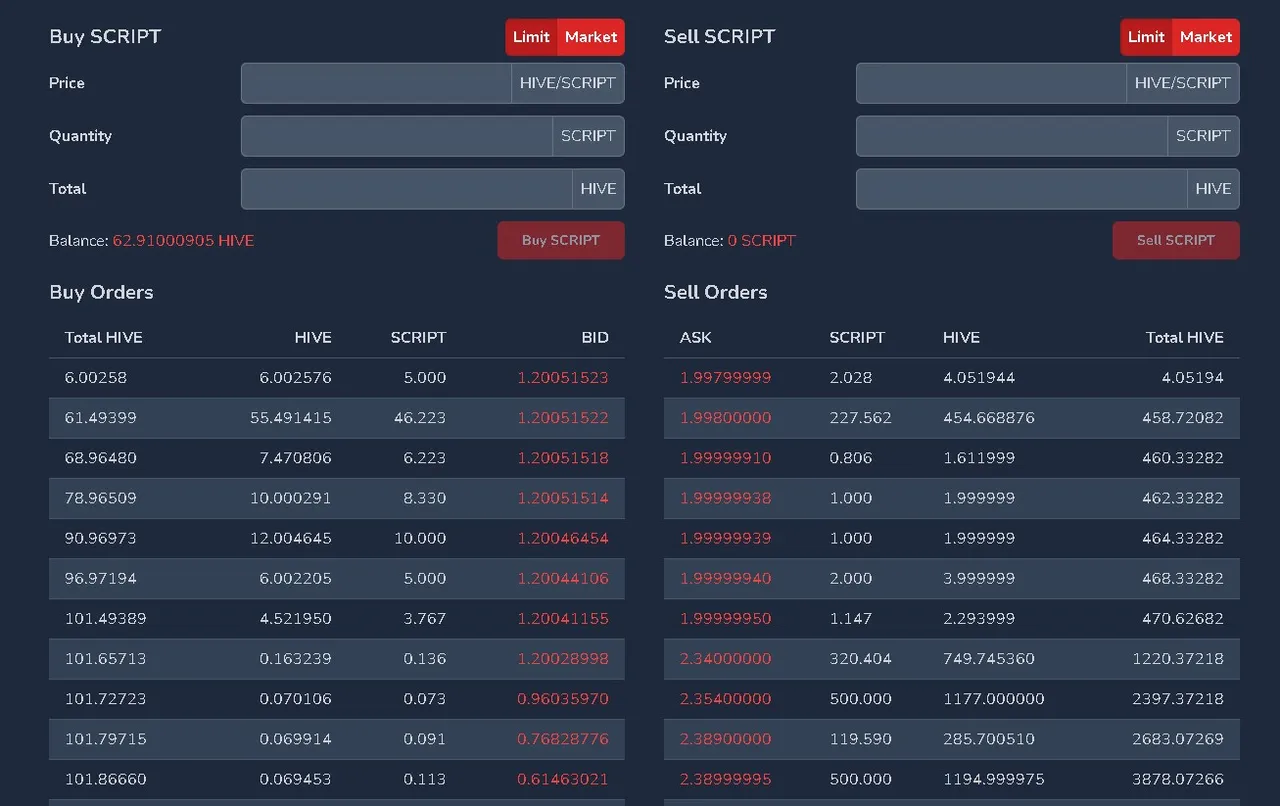Focus the Buy Total input field
1280x806 pixels.
pos(406,189)
